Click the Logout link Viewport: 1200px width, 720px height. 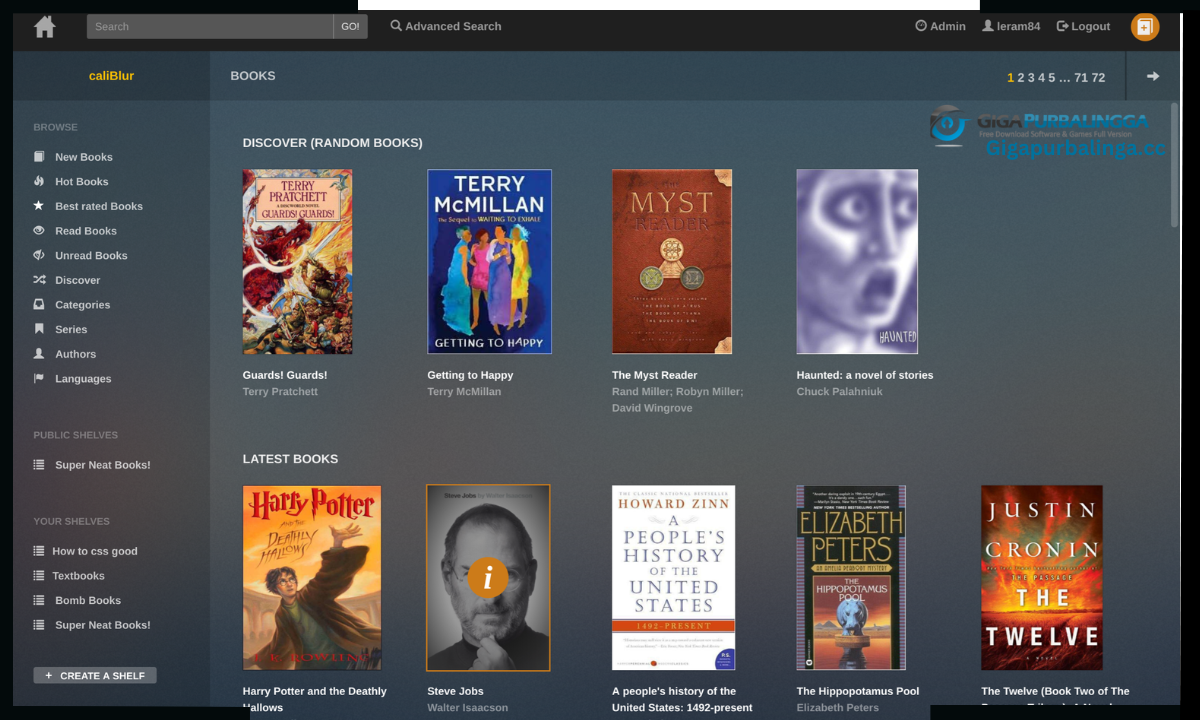coord(1083,26)
